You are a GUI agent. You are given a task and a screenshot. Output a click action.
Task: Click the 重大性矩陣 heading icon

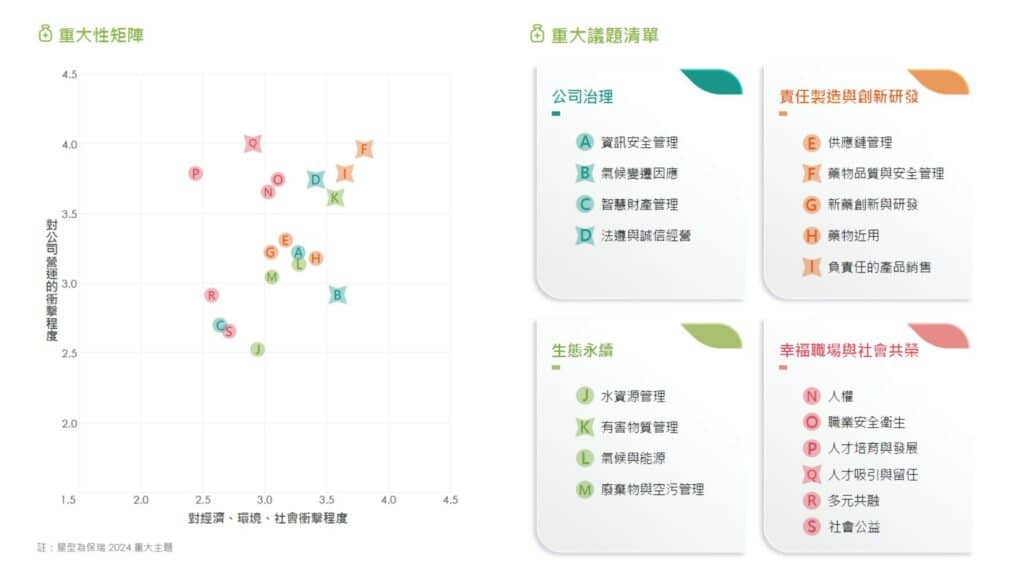coord(45,33)
